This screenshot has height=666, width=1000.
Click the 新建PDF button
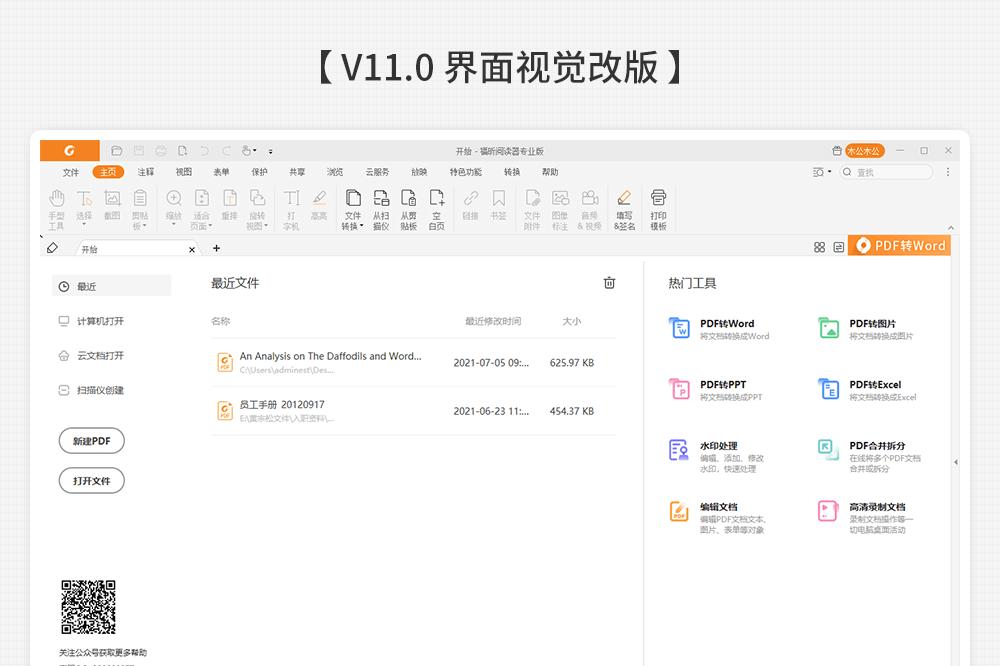(91, 441)
